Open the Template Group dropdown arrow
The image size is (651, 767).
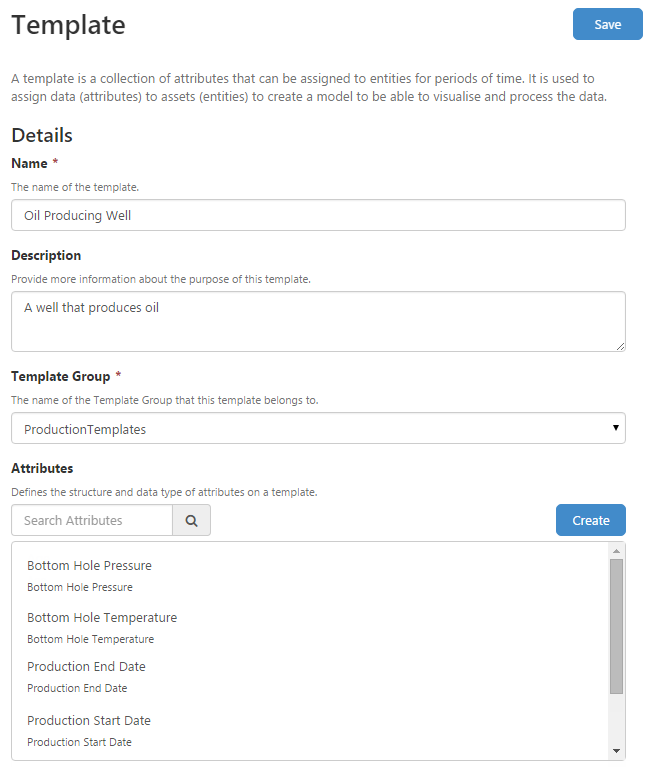(x=614, y=428)
